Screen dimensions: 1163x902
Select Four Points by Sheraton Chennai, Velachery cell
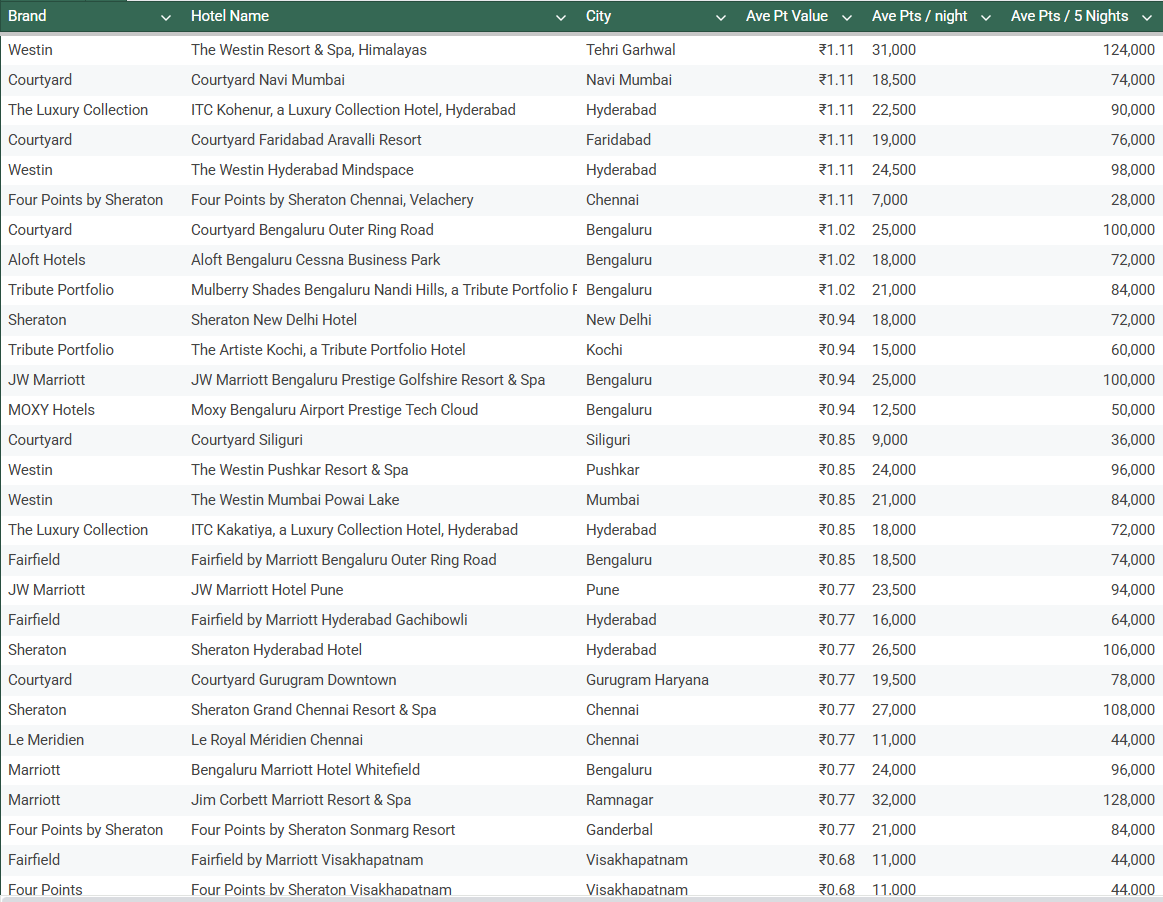[332, 200]
